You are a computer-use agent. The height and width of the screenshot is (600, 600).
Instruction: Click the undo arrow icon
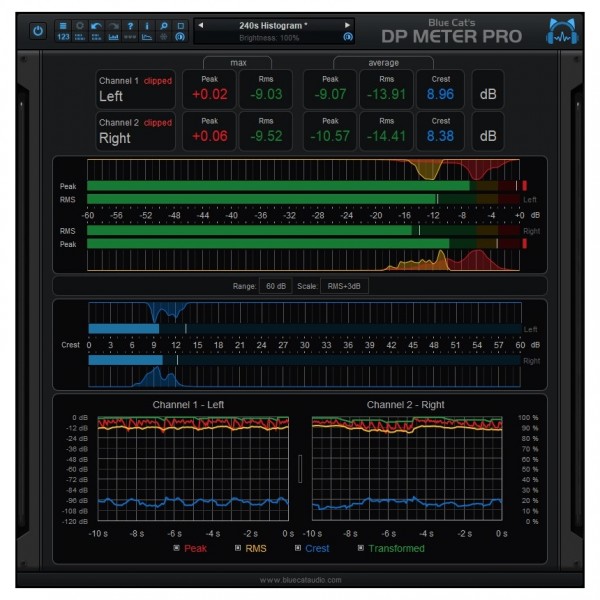96,25
